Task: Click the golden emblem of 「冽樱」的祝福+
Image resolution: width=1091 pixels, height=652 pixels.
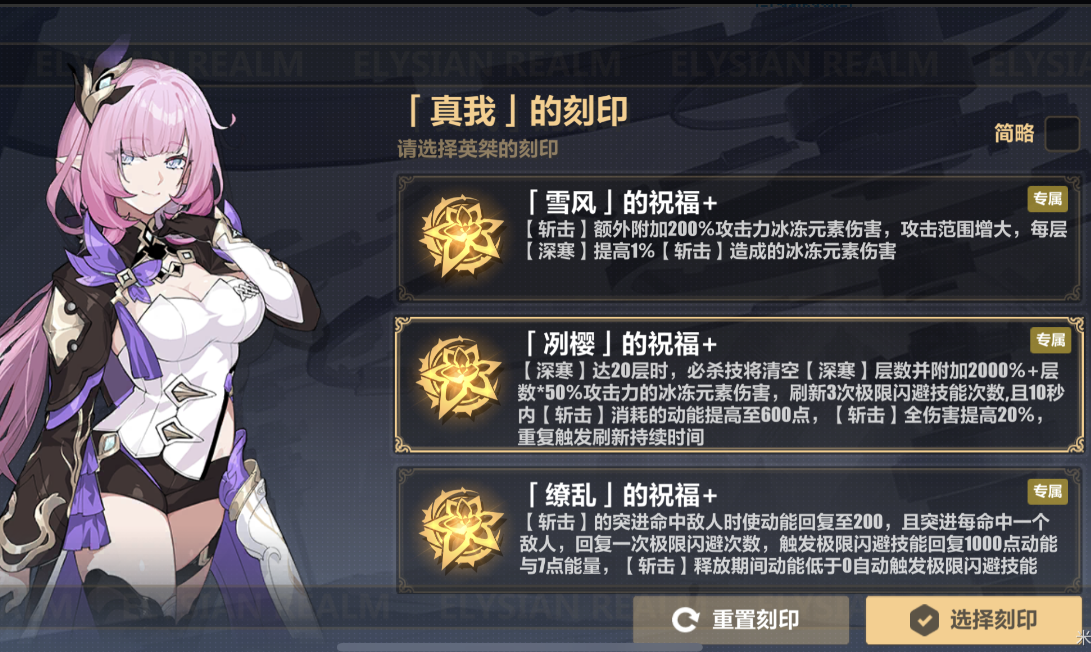Action: (461, 379)
